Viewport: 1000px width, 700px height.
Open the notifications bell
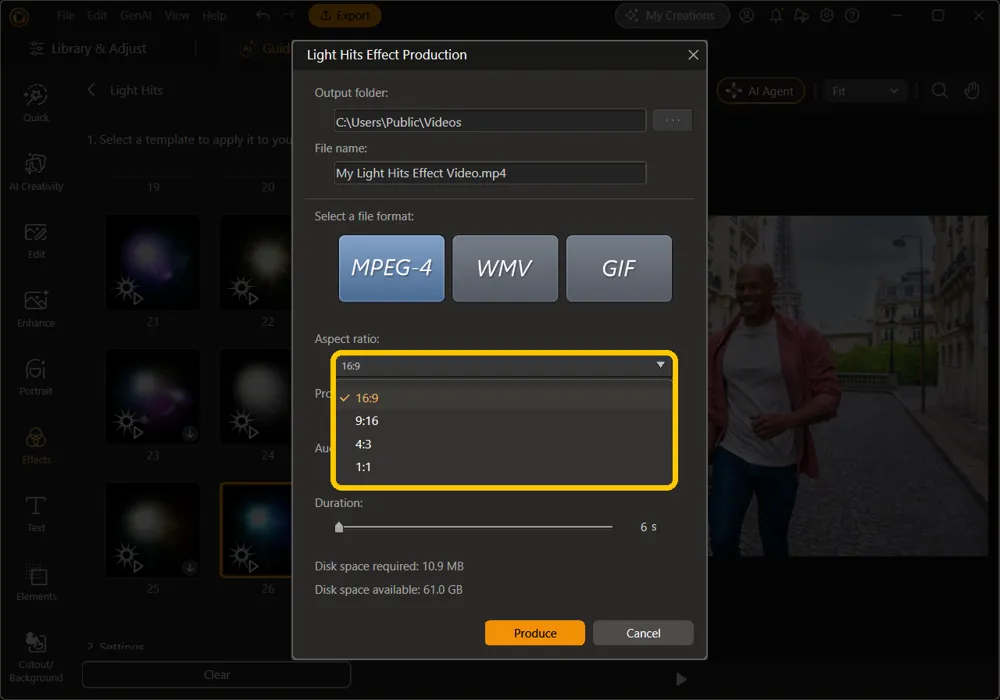tap(776, 15)
